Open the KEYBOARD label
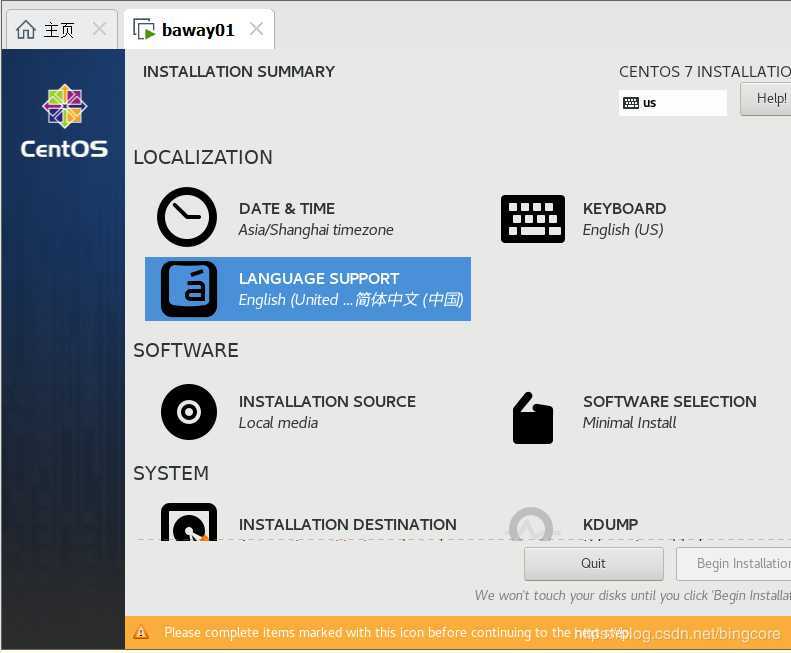 (624, 208)
